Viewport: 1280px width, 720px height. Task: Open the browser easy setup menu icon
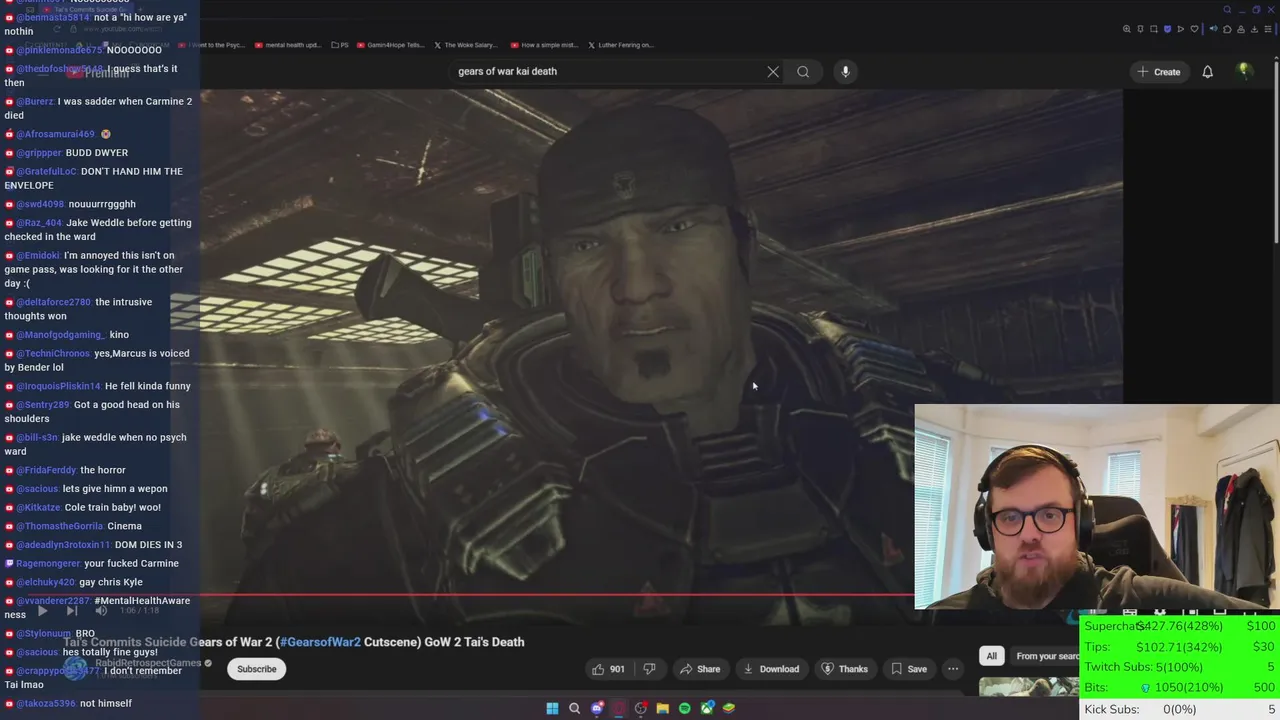coord(1268,29)
